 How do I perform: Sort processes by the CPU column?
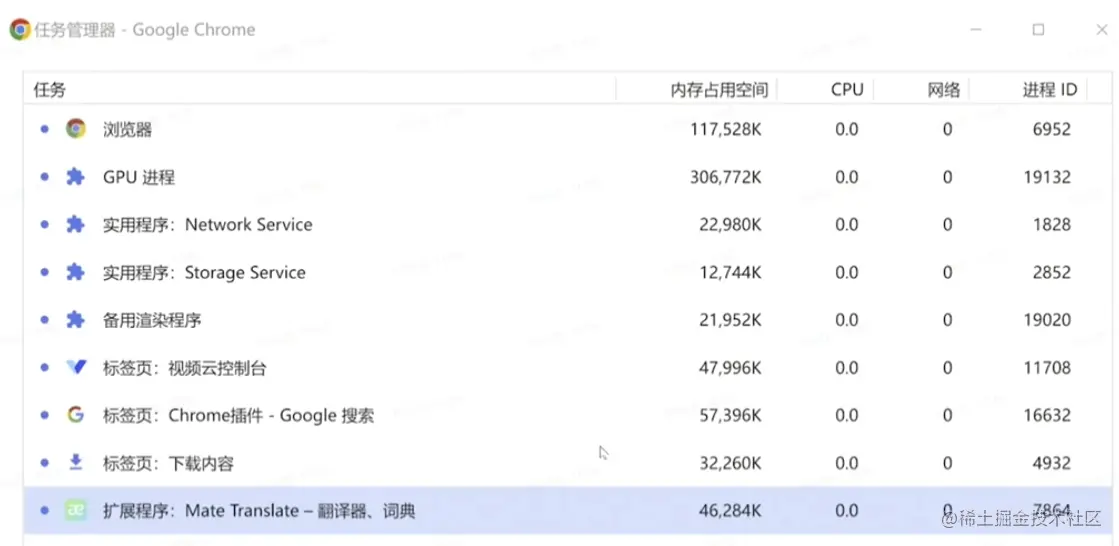[846, 90]
